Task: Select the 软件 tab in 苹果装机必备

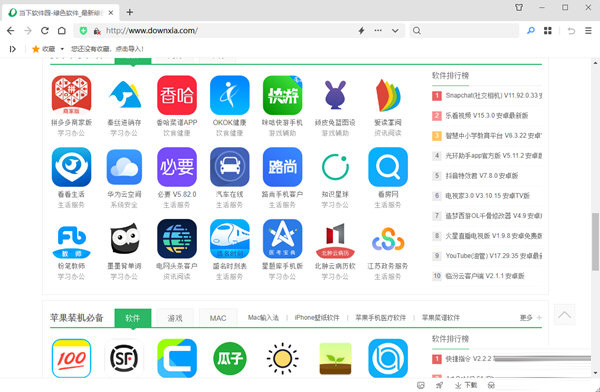Action: tap(133, 318)
